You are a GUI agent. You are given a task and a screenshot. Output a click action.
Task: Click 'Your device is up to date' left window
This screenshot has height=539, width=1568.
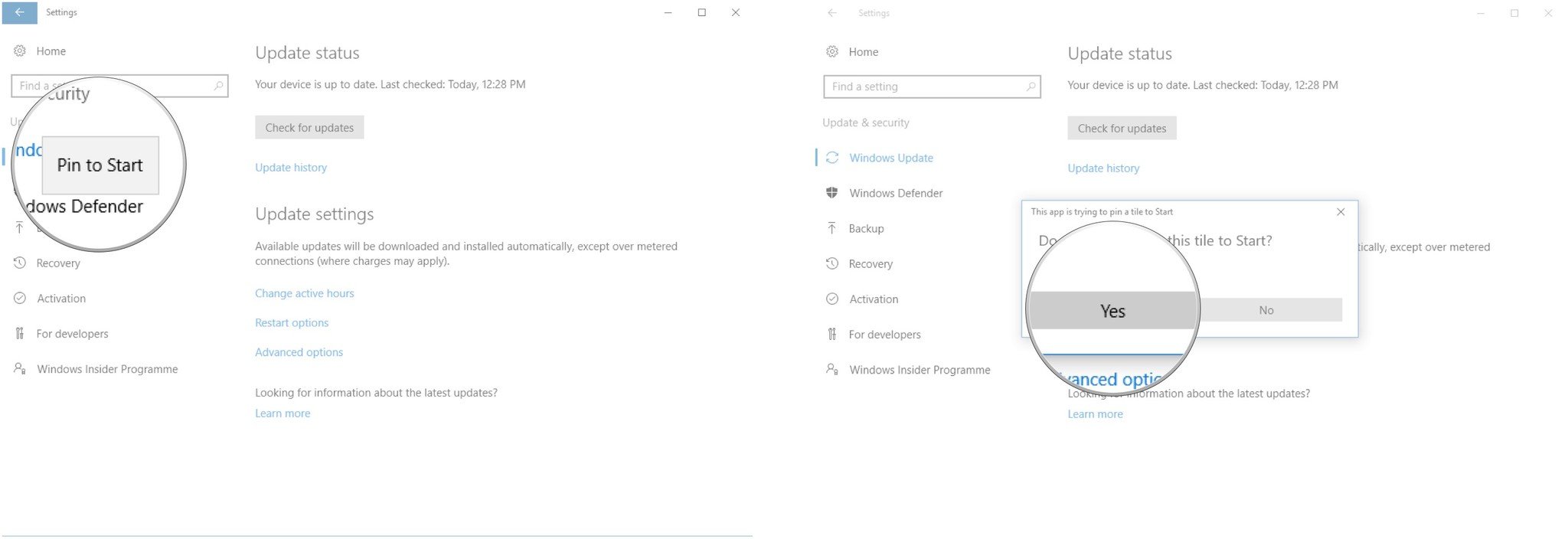[x=390, y=84]
